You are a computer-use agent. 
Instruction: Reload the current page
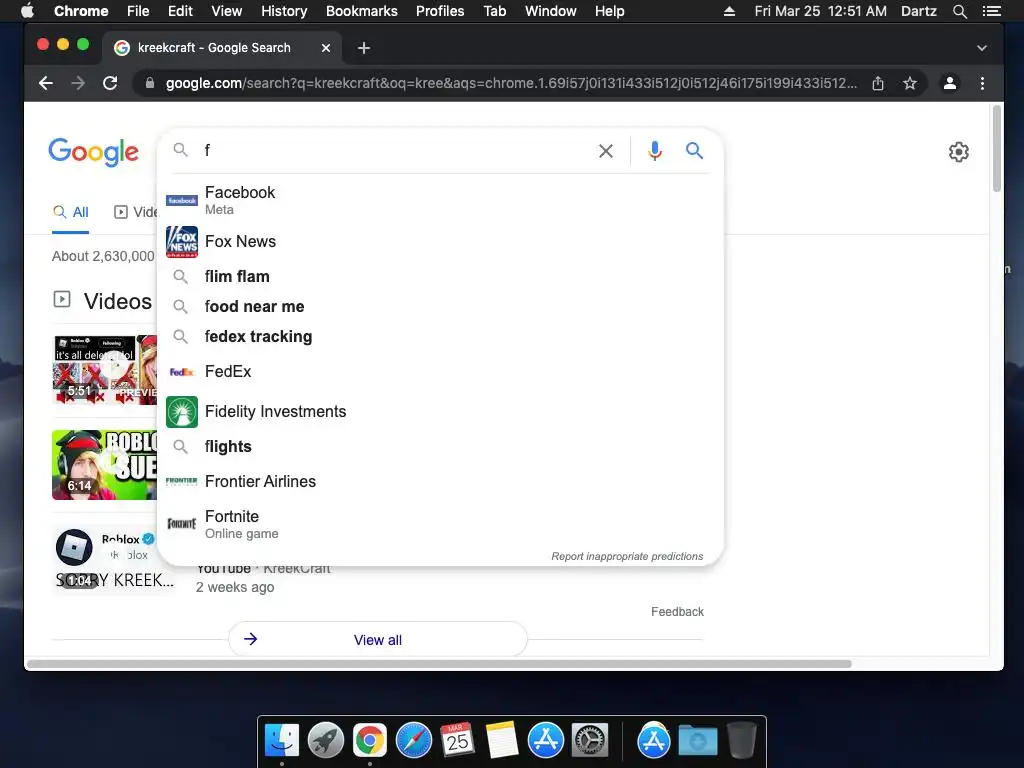(x=110, y=83)
